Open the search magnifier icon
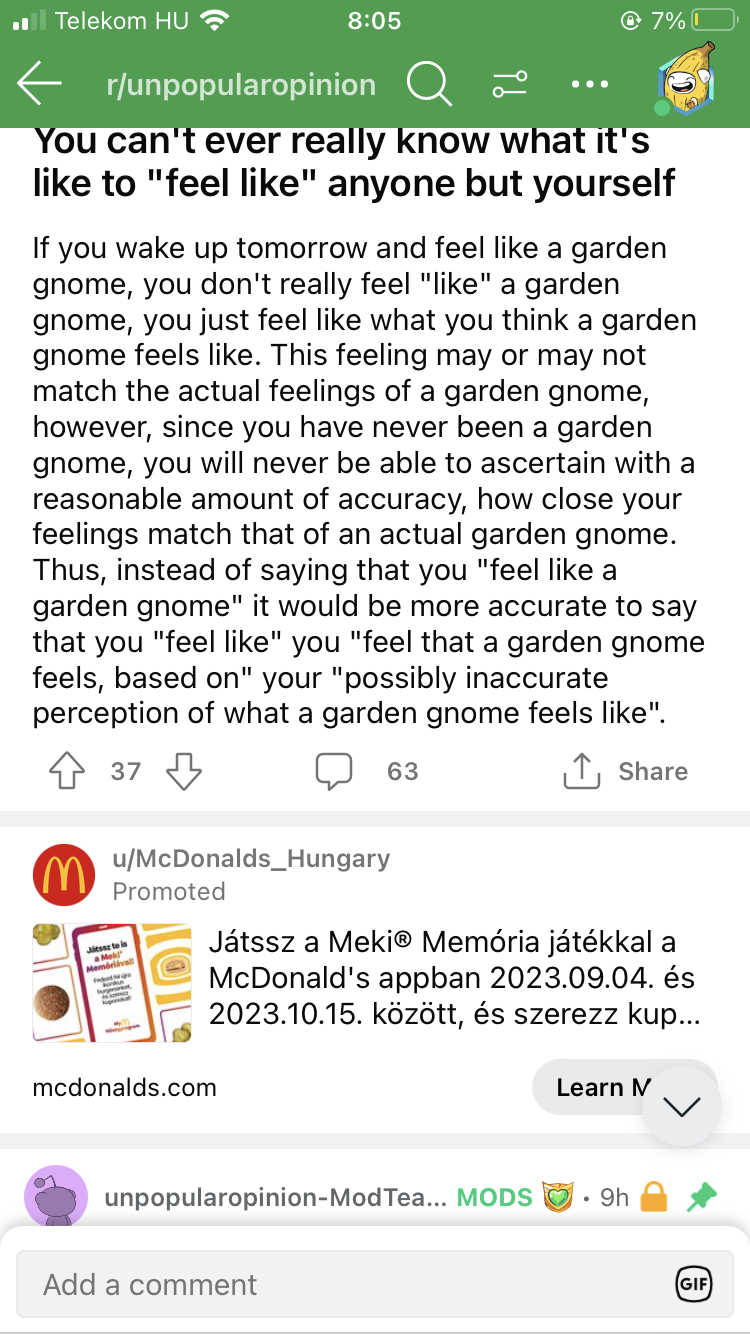Viewport: 750px width, 1334px height. pos(428,85)
